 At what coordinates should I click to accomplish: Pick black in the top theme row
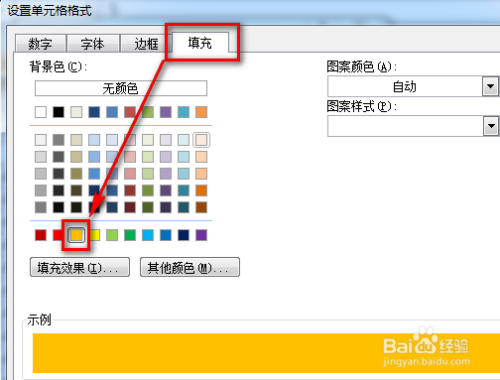58,112
